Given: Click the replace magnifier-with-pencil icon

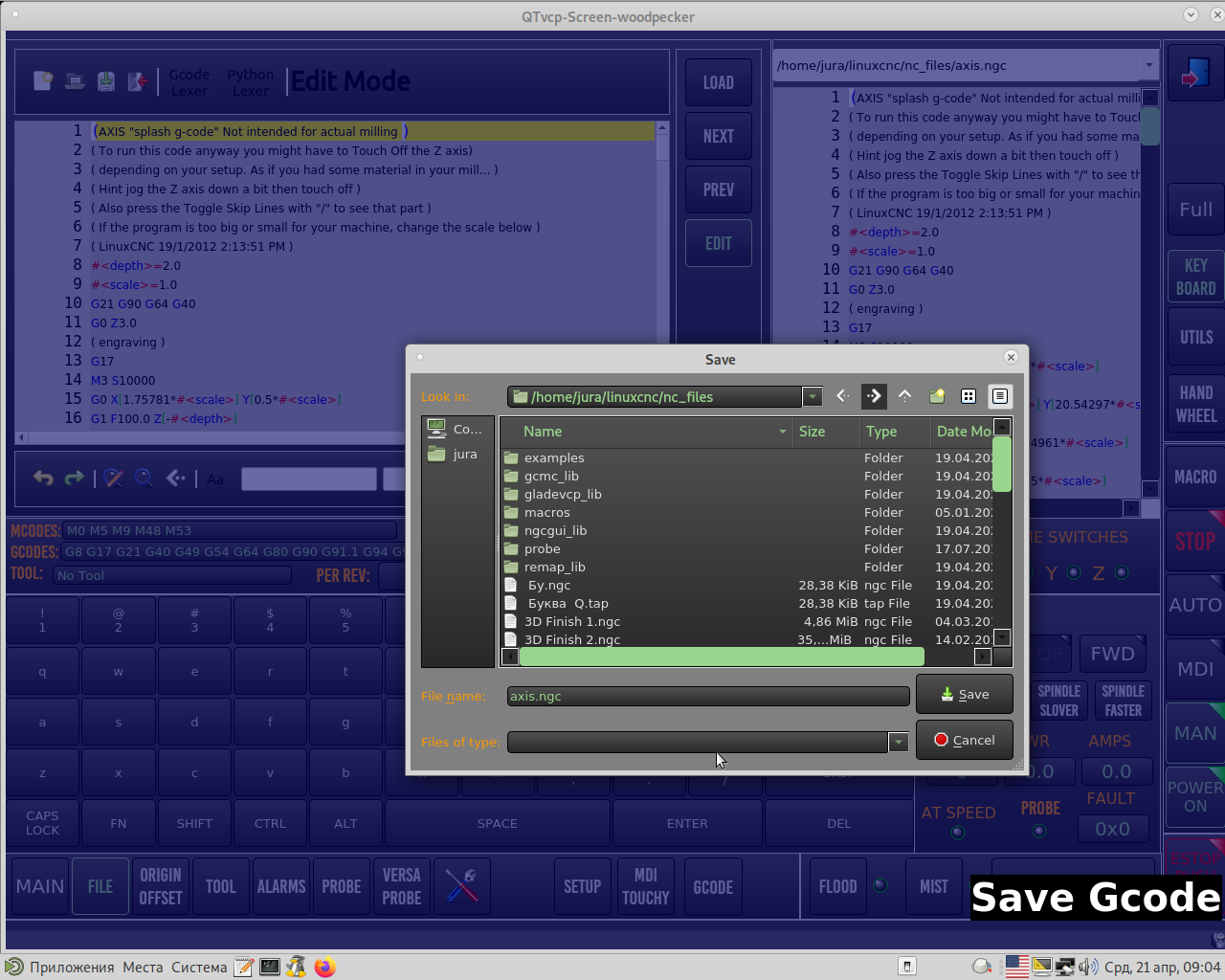Looking at the screenshot, I should click(x=114, y=478).
